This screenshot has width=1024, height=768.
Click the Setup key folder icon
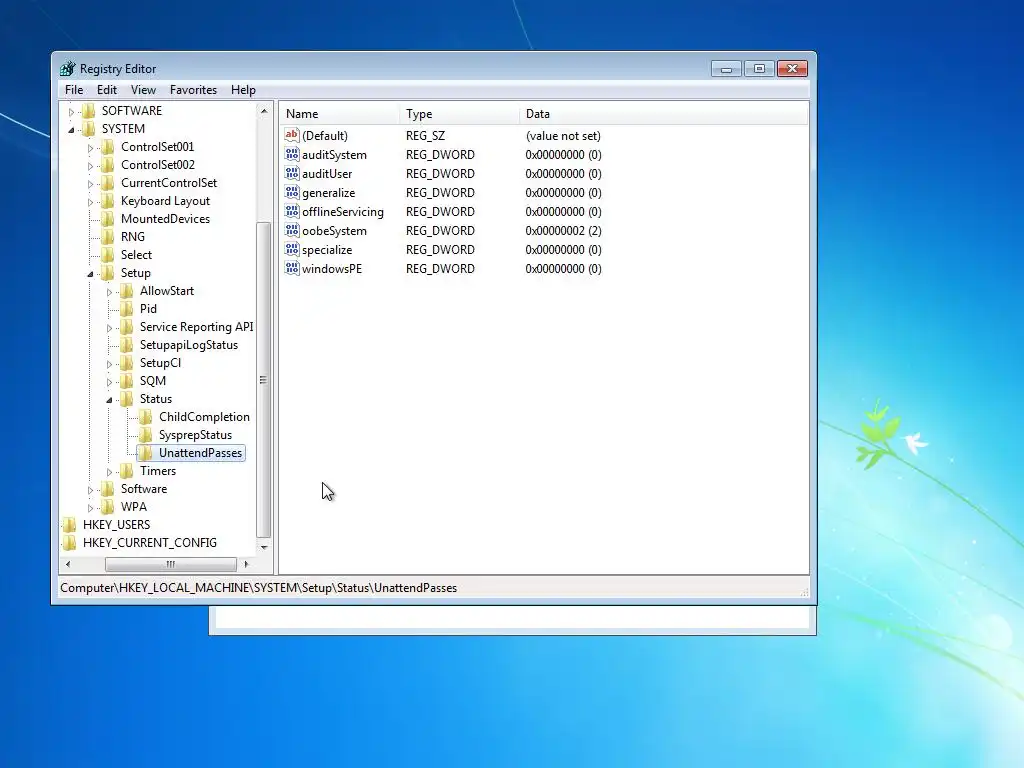(108, 273)
